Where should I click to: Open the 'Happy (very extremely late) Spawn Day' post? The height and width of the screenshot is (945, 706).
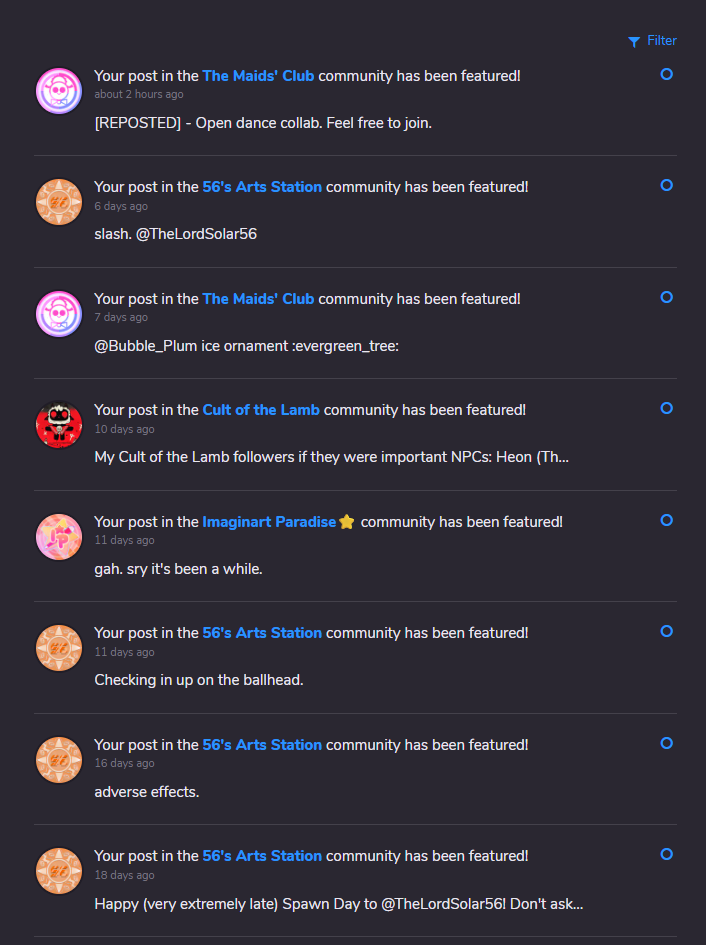click(x=338, y=904)
